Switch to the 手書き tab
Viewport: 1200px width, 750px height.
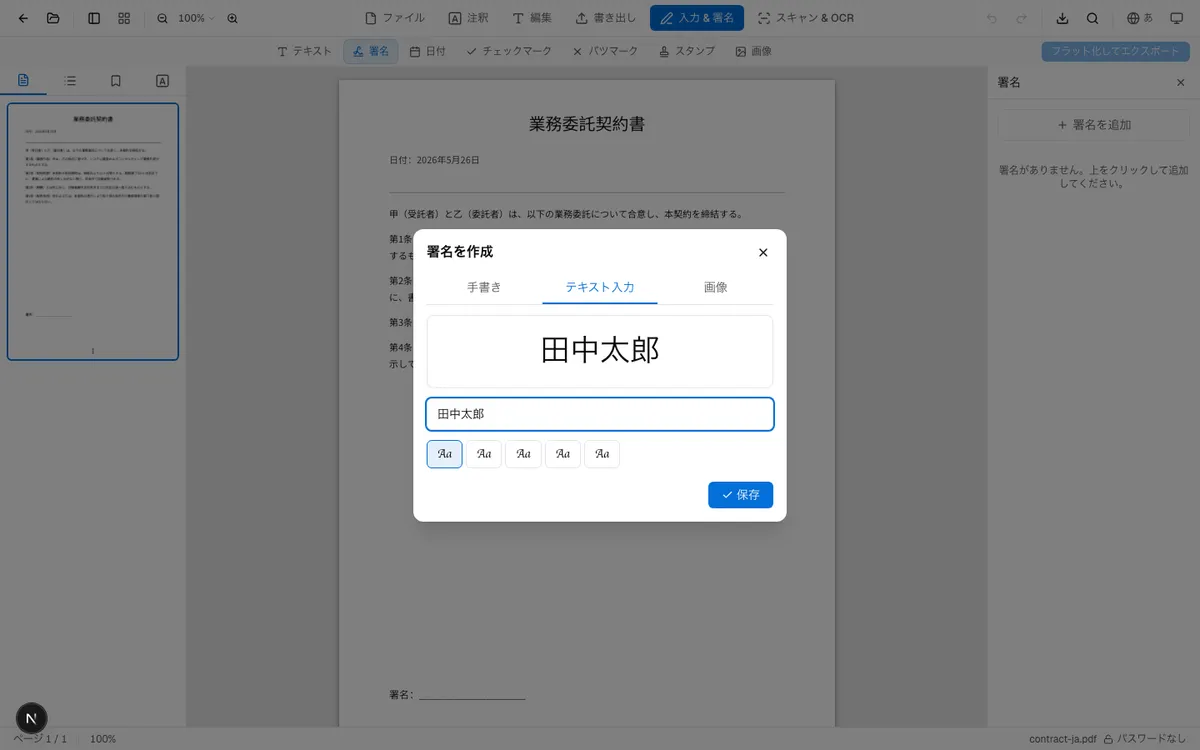click(x=484, y=287)
